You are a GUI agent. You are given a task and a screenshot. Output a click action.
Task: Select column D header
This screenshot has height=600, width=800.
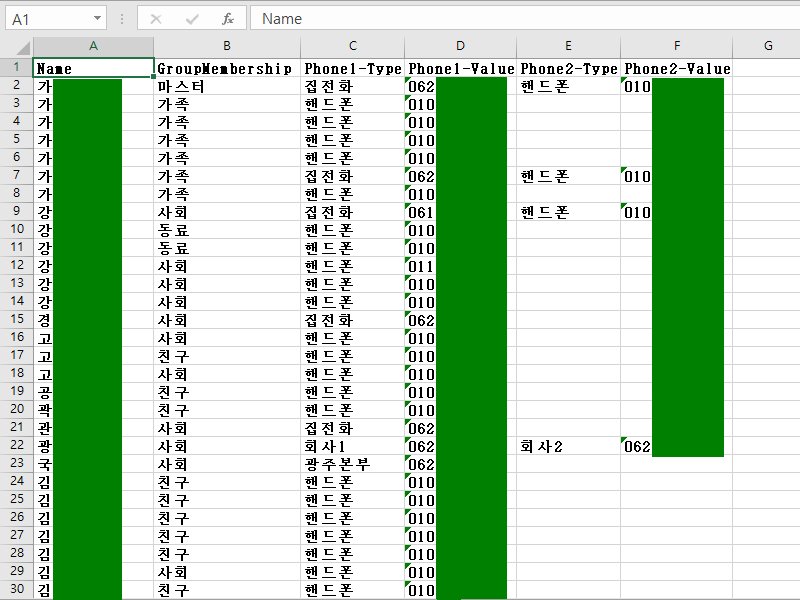(460, 46)
